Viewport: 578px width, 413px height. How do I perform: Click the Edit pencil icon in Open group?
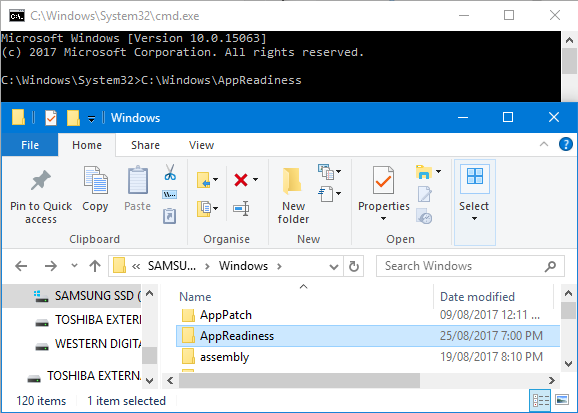pos(424,194)
